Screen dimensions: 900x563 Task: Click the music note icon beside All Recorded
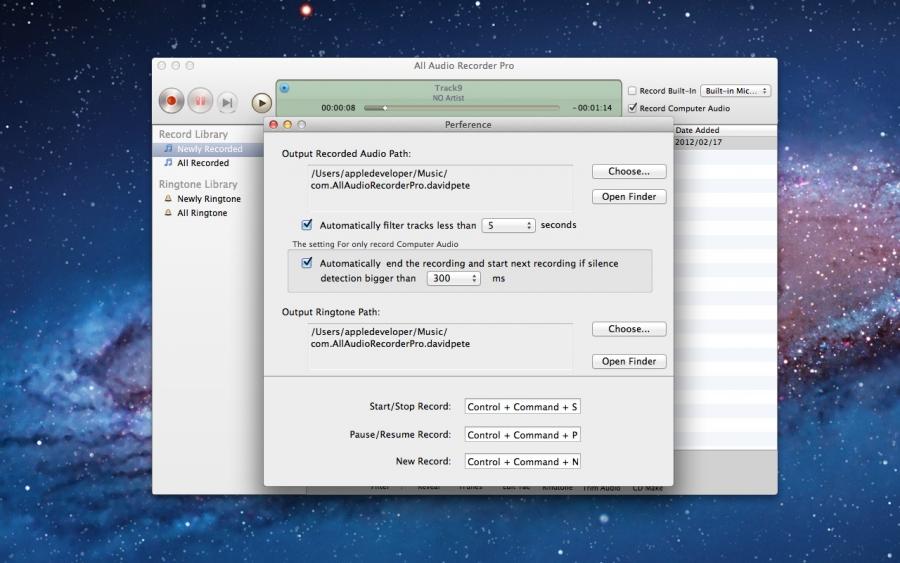(x=168, y=163)
